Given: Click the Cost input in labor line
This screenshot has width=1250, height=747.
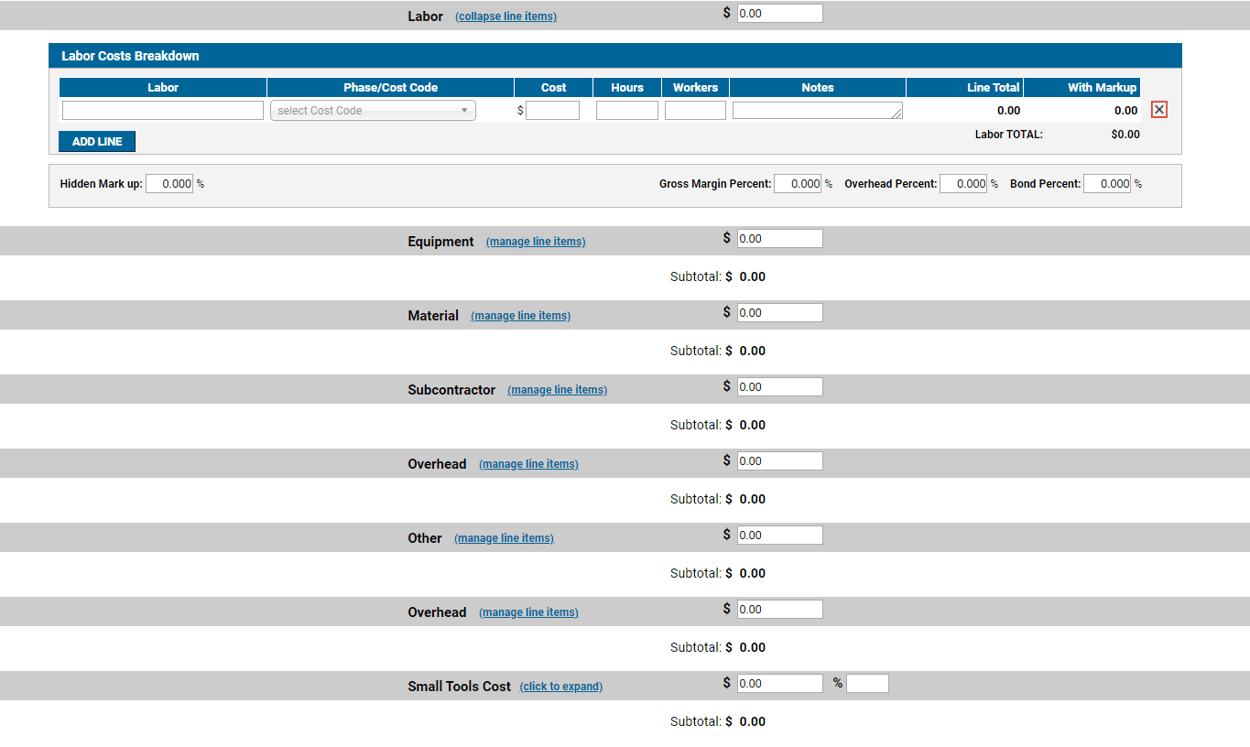Looking at the screenshot, I should click(553, 111).
